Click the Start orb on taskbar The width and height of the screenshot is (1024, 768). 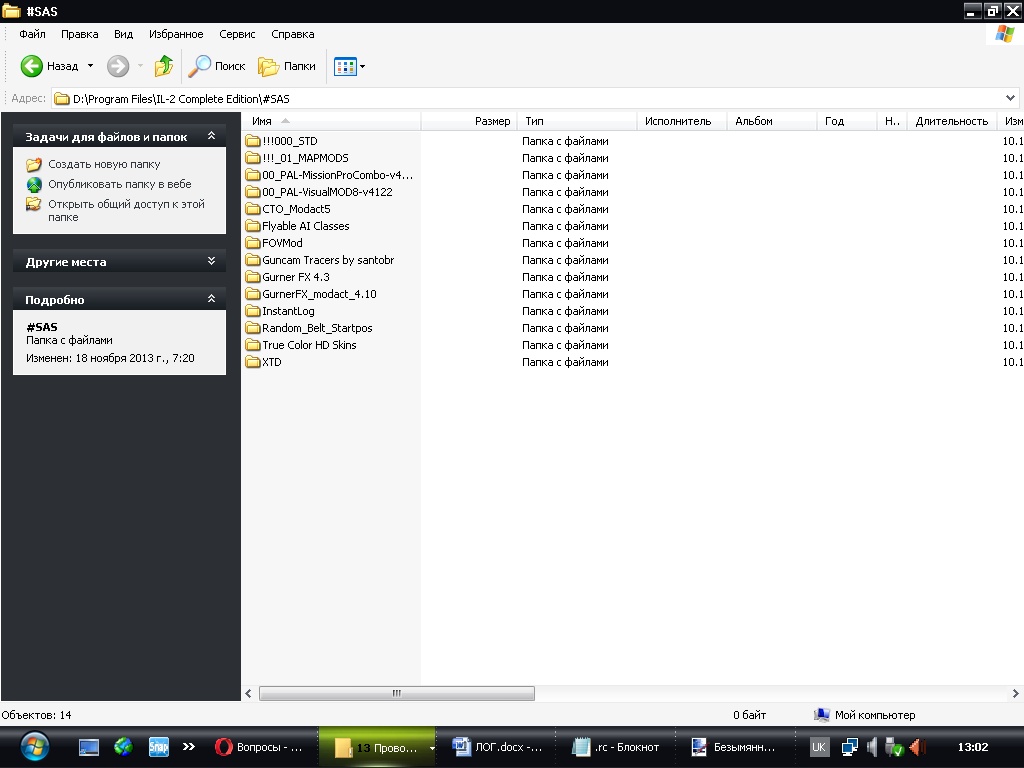point(35,746)
